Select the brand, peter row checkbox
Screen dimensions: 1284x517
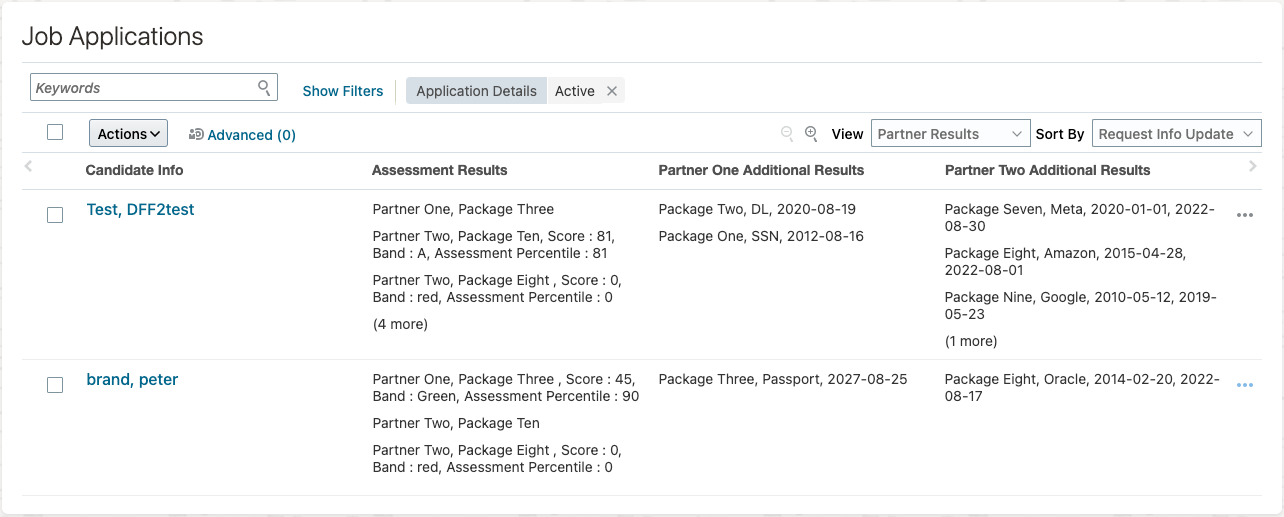(x=55, y=385)
